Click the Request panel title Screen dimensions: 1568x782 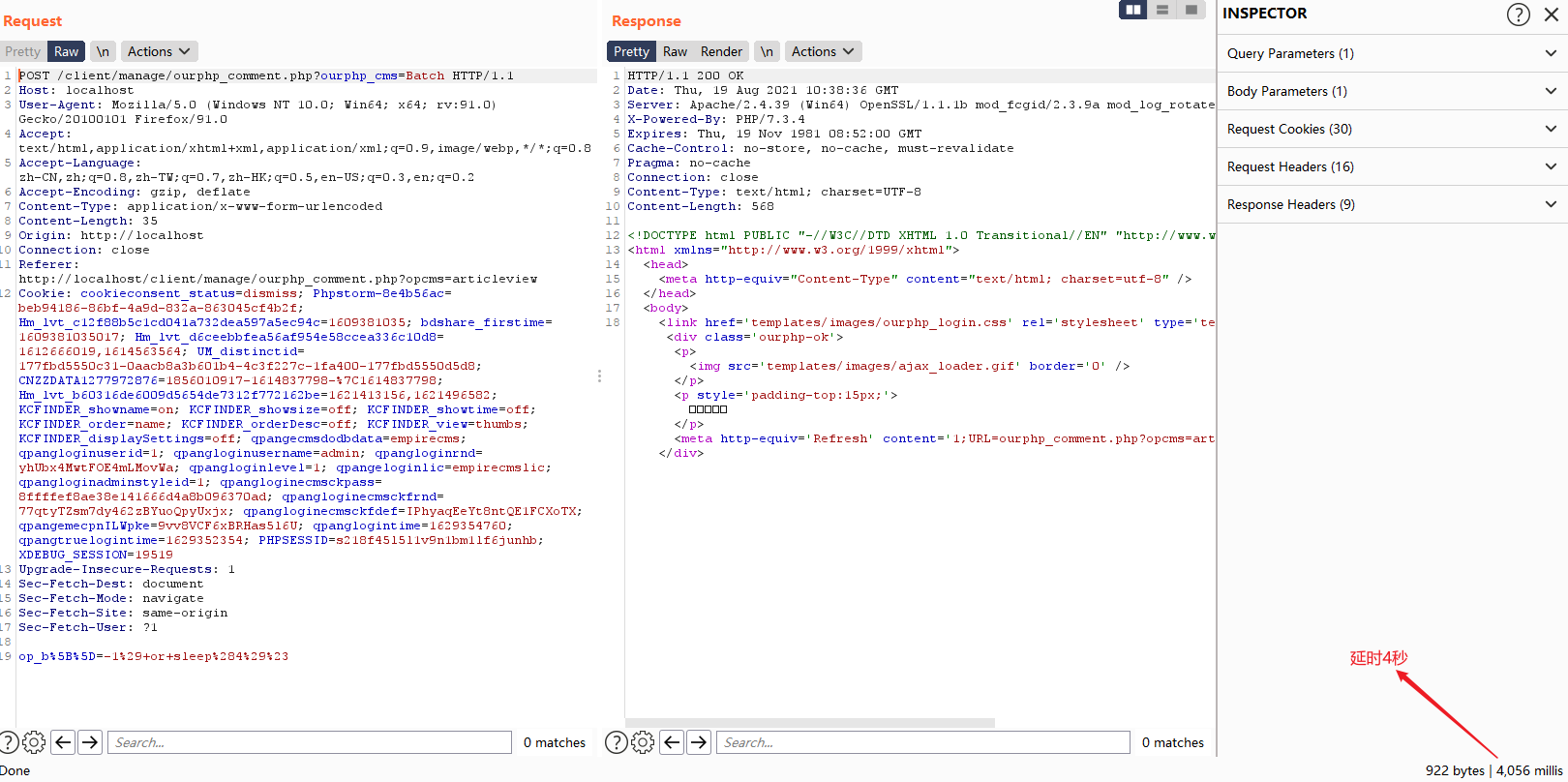[x=32, y=21]
